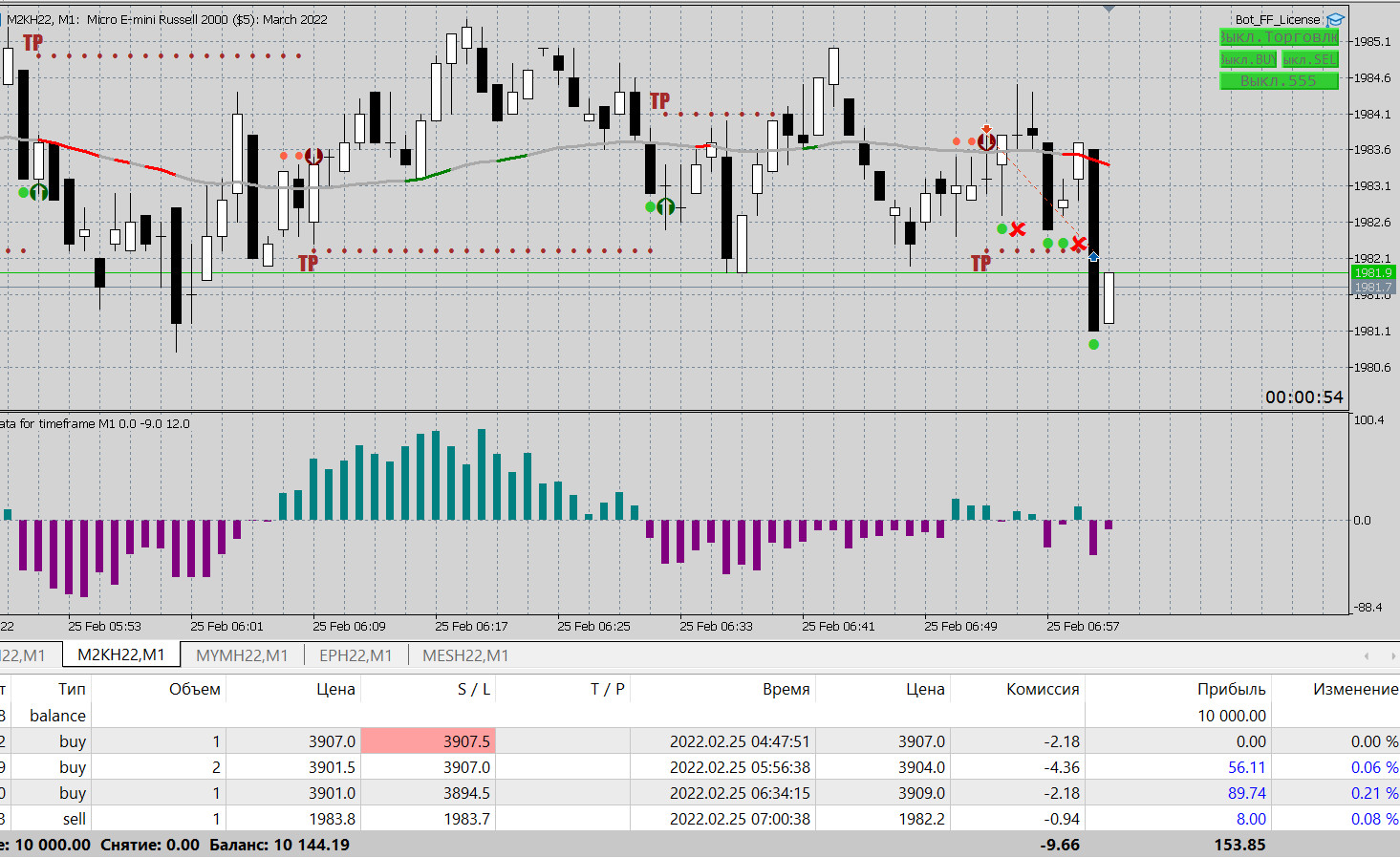Click the 8.00 profit value

coord(1251,819)
